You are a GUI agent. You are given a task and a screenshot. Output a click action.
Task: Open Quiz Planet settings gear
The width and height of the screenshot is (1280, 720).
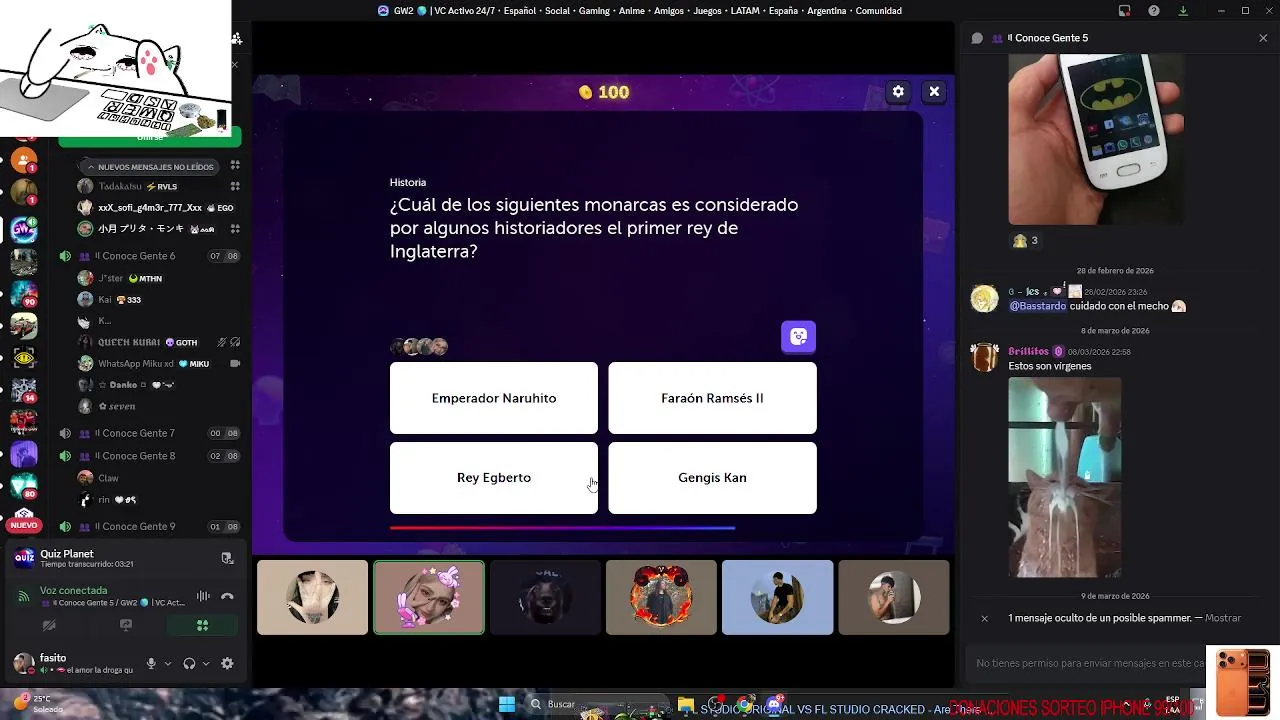[898, 91]
